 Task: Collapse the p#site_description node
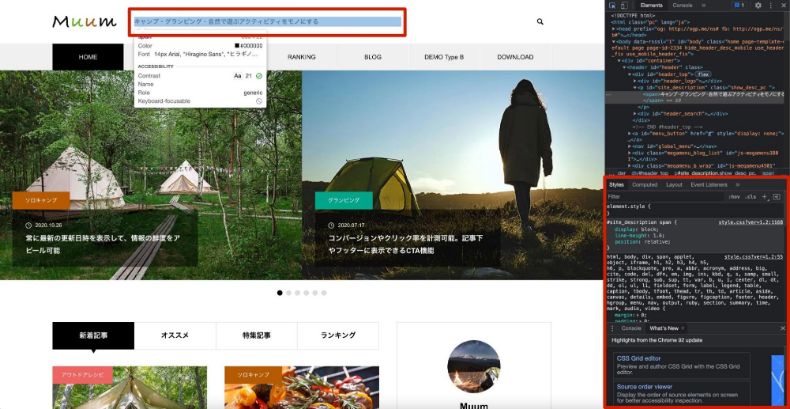point(635,87)
